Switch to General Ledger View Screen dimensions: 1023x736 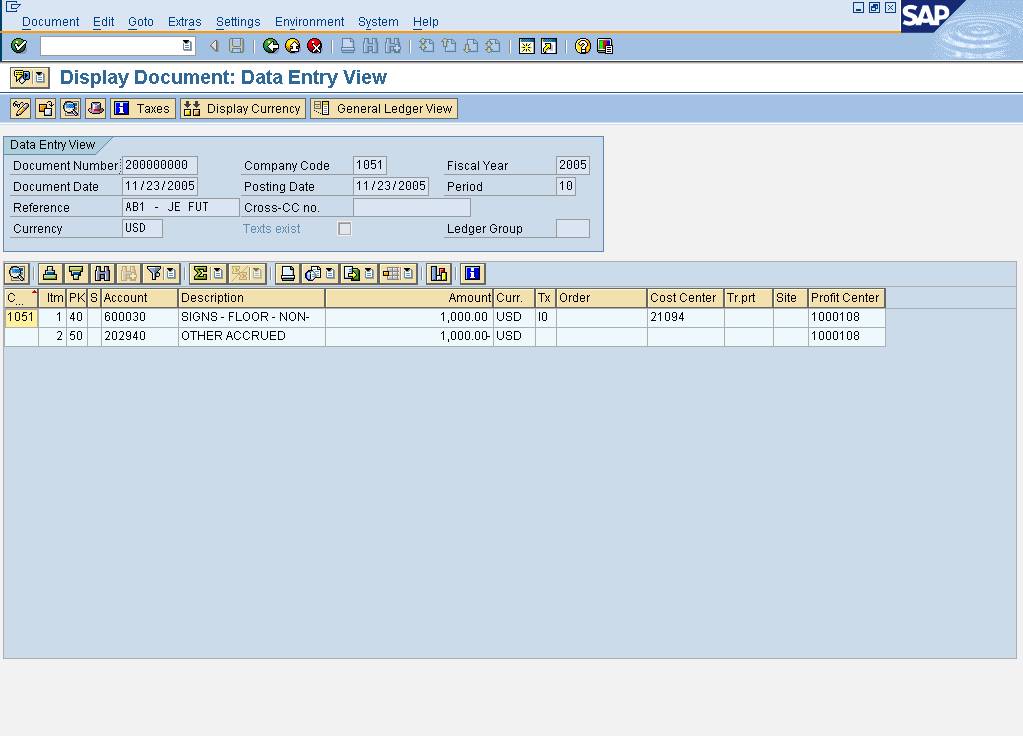click(384, 108)
